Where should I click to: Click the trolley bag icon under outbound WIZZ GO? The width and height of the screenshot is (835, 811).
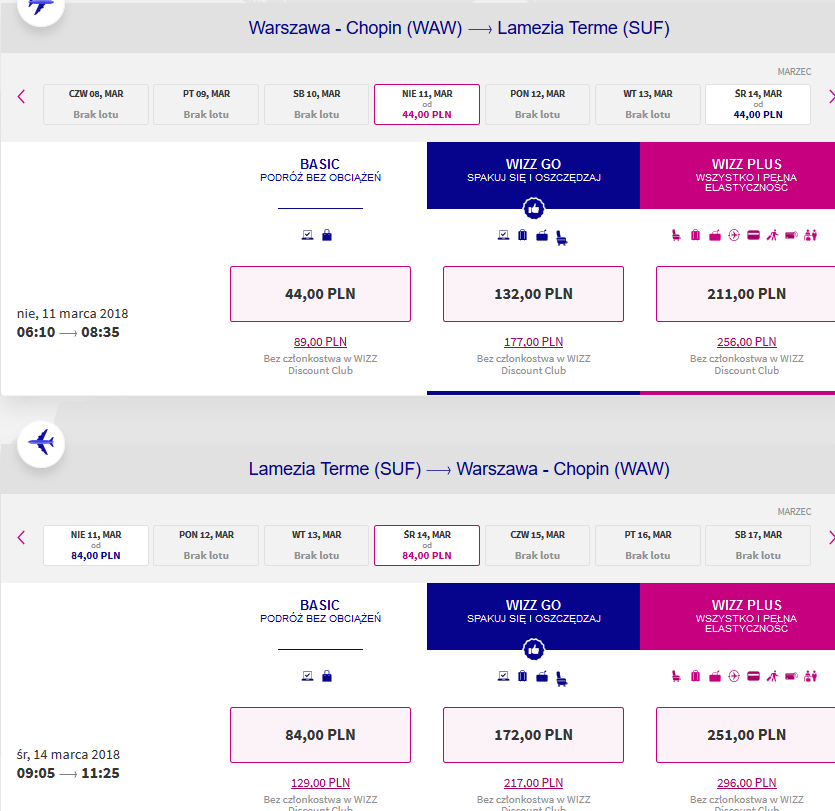click(542, 235)
